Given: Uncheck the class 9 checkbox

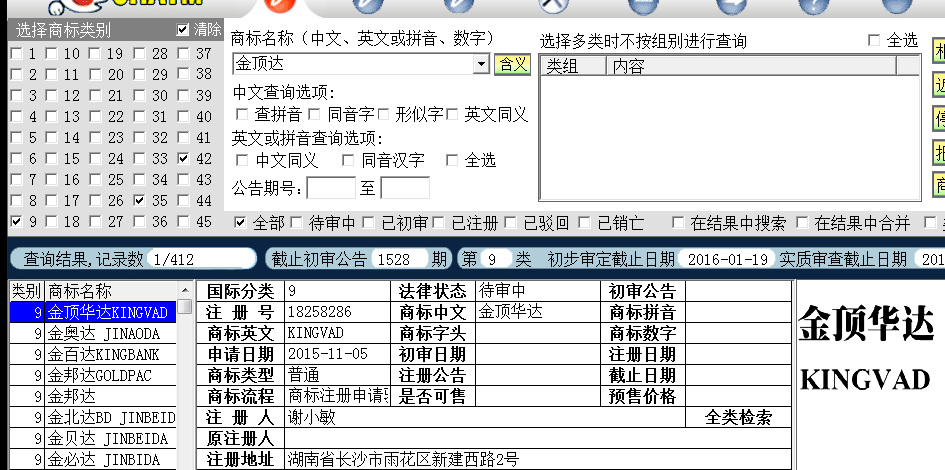Looking at the screenshot, I should (x=17, y=222).
